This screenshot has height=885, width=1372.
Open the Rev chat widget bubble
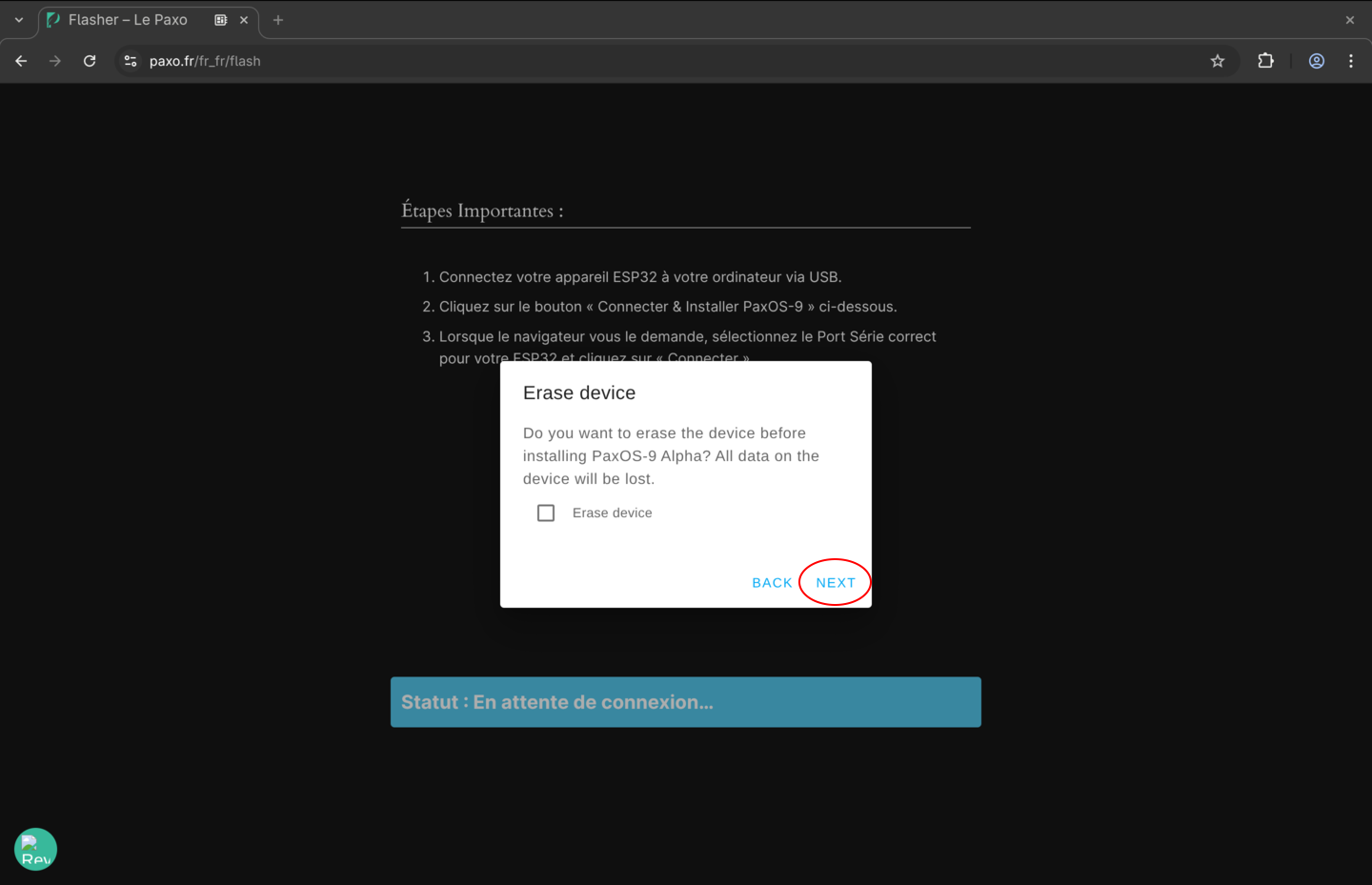click(x=35, y=849)
